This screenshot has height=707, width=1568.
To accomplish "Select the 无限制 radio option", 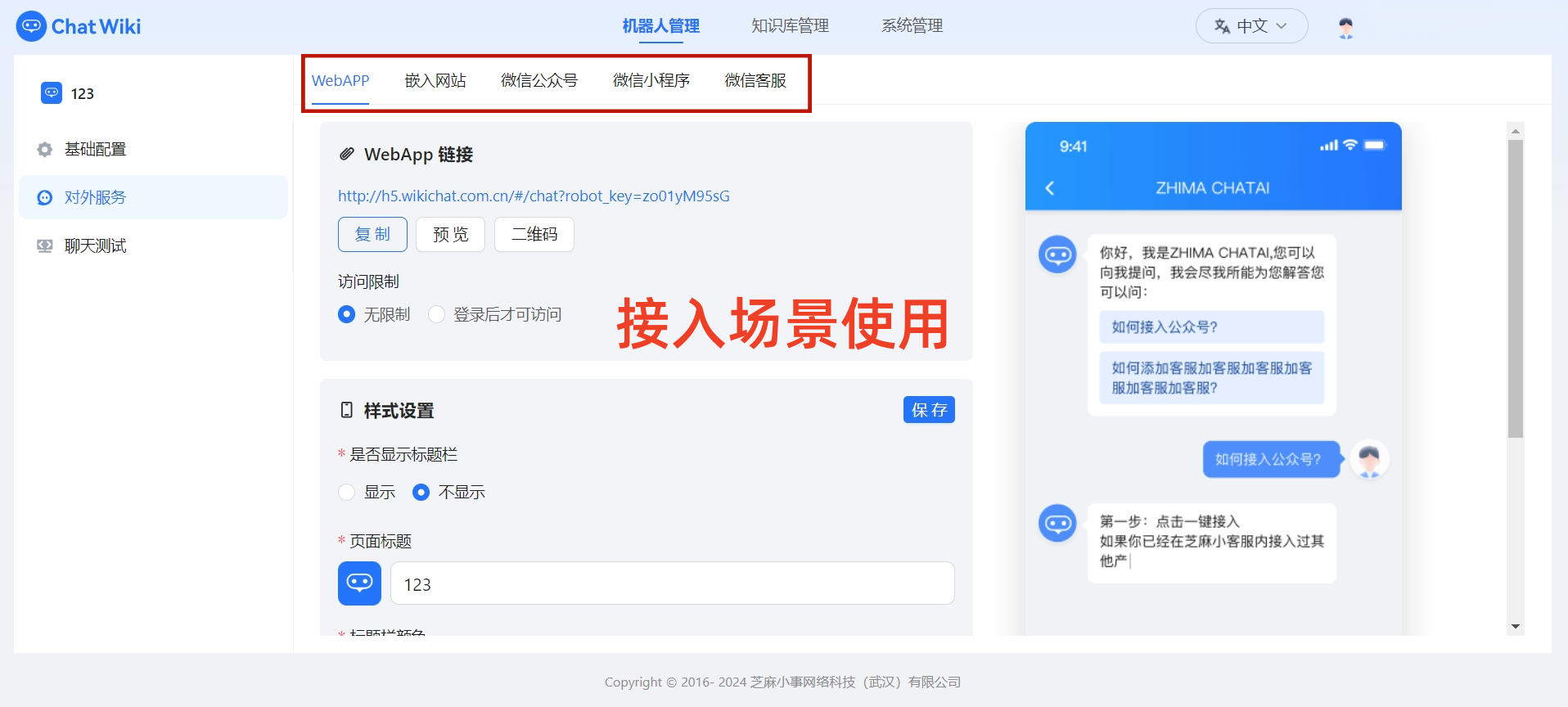I will click(x=346, y=314).
